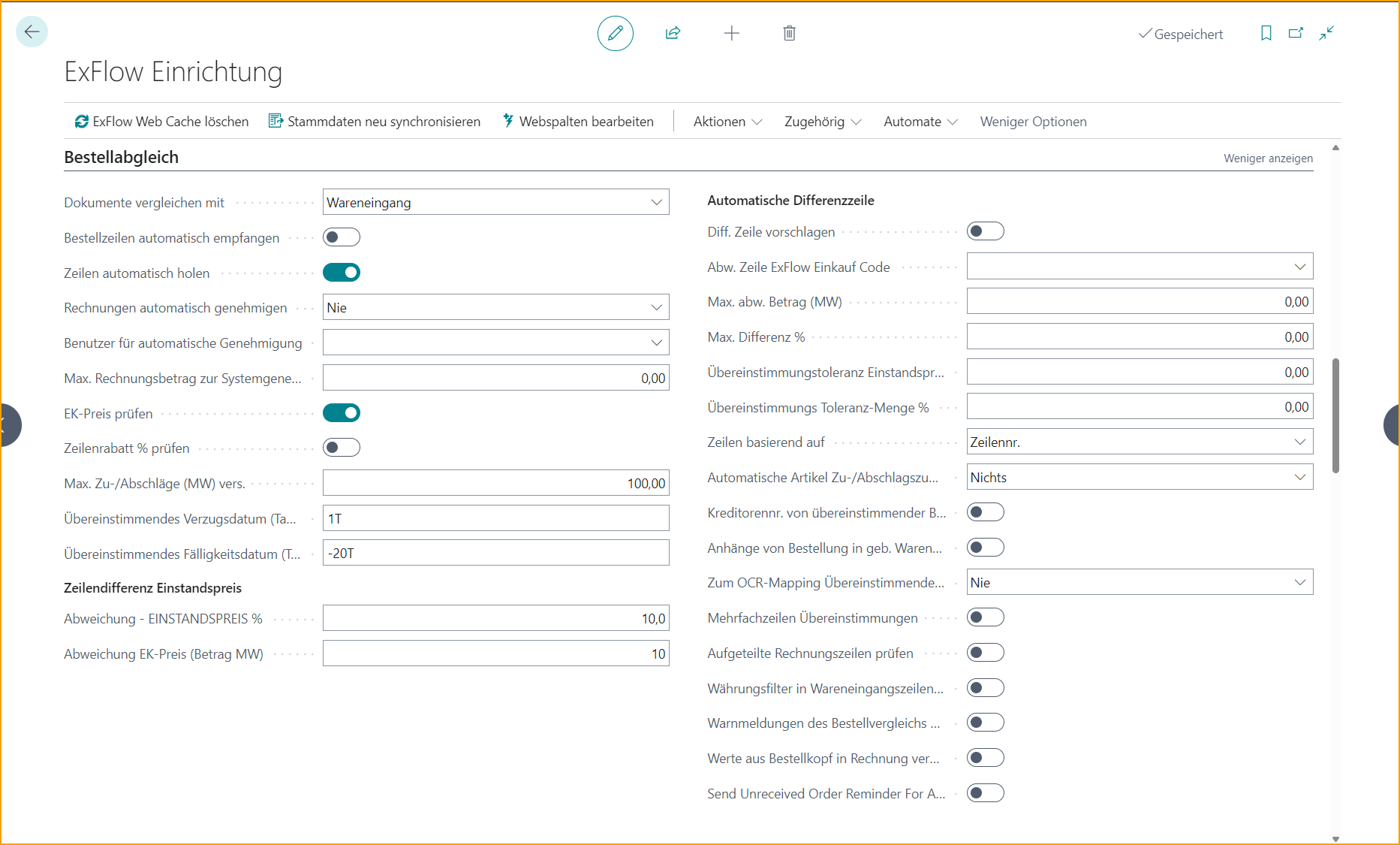This screenshot has height=845, width=1400.
Task: Open Abw. Zeile ExFlow Einkauf Code dropdown
Action: pyautogui.click(x=1140, y=267)
